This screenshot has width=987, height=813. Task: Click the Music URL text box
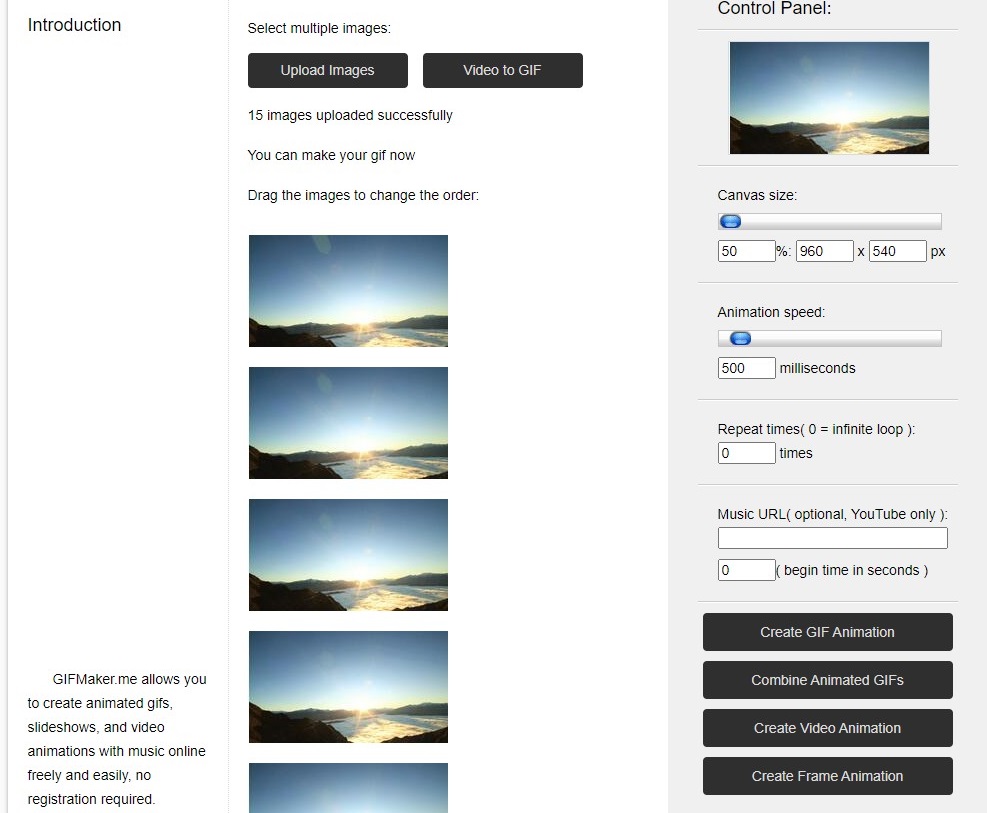point(832,538)
